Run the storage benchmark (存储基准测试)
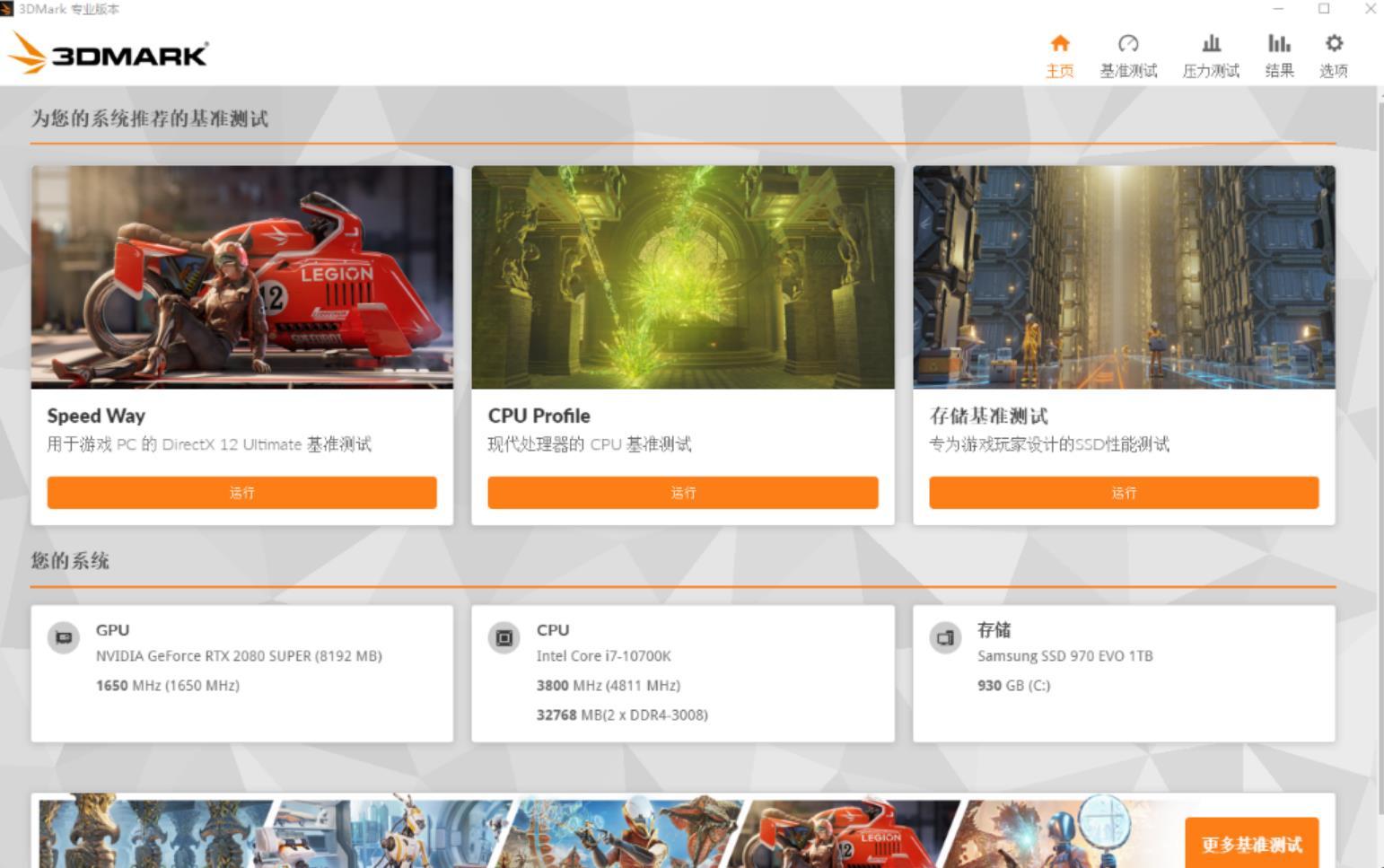This screenshot has width=1384, height=868. coord(1124,493)
